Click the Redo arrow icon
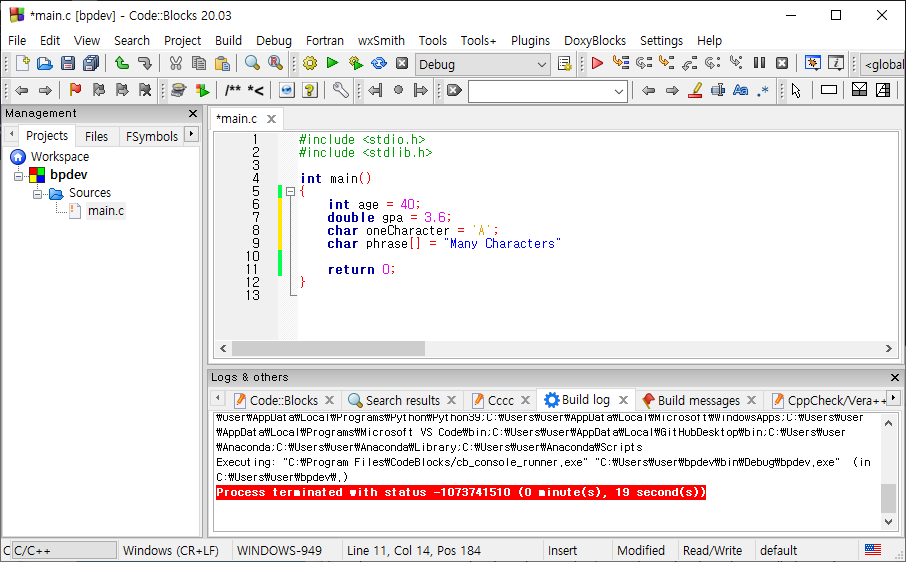The image size is (906, 562). 144,64
